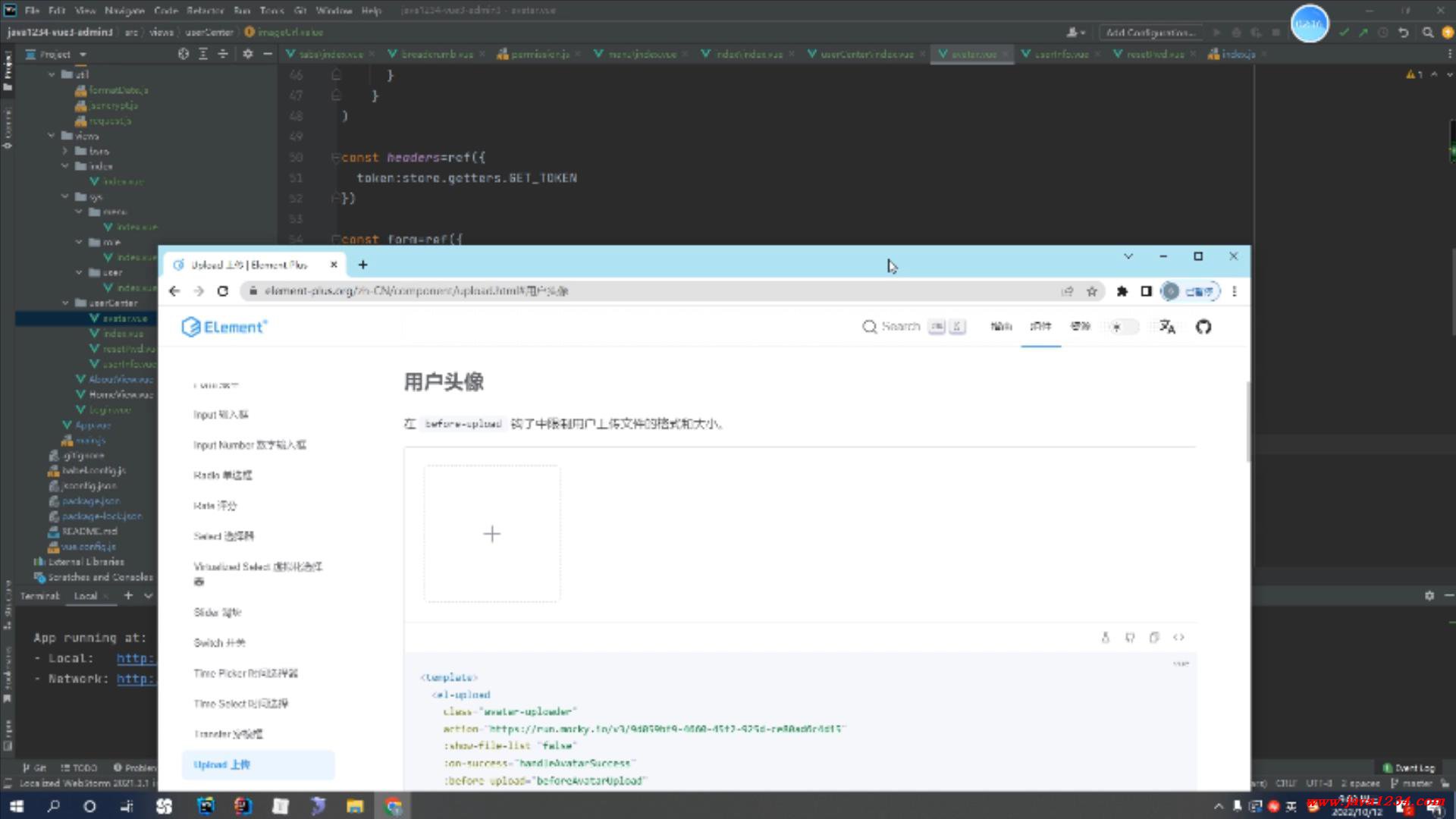The width and height of the screenshot is (1456, 819).
Task: Open Chrome three-dot menu
Action: point(1235,291)
